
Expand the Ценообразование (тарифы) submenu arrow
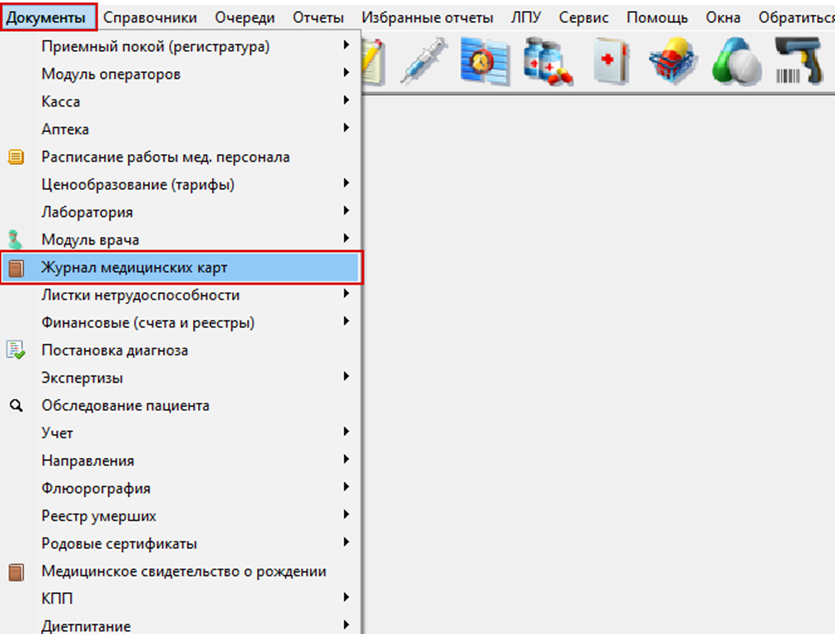(x=346, y=183)
